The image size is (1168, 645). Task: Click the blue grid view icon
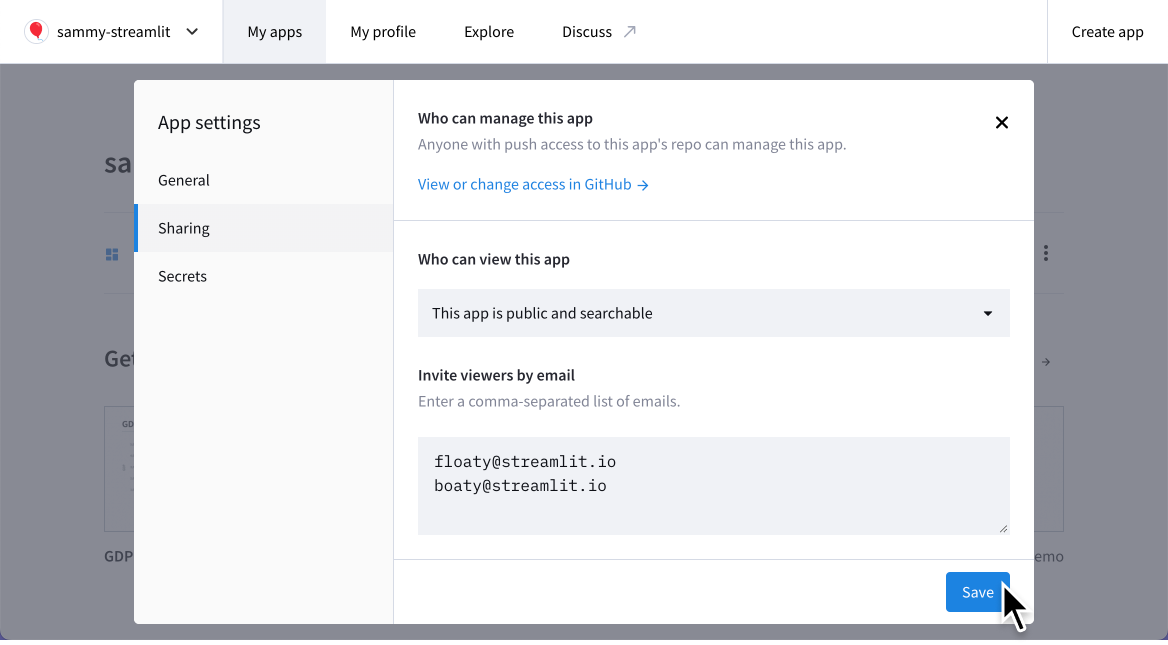111,253
